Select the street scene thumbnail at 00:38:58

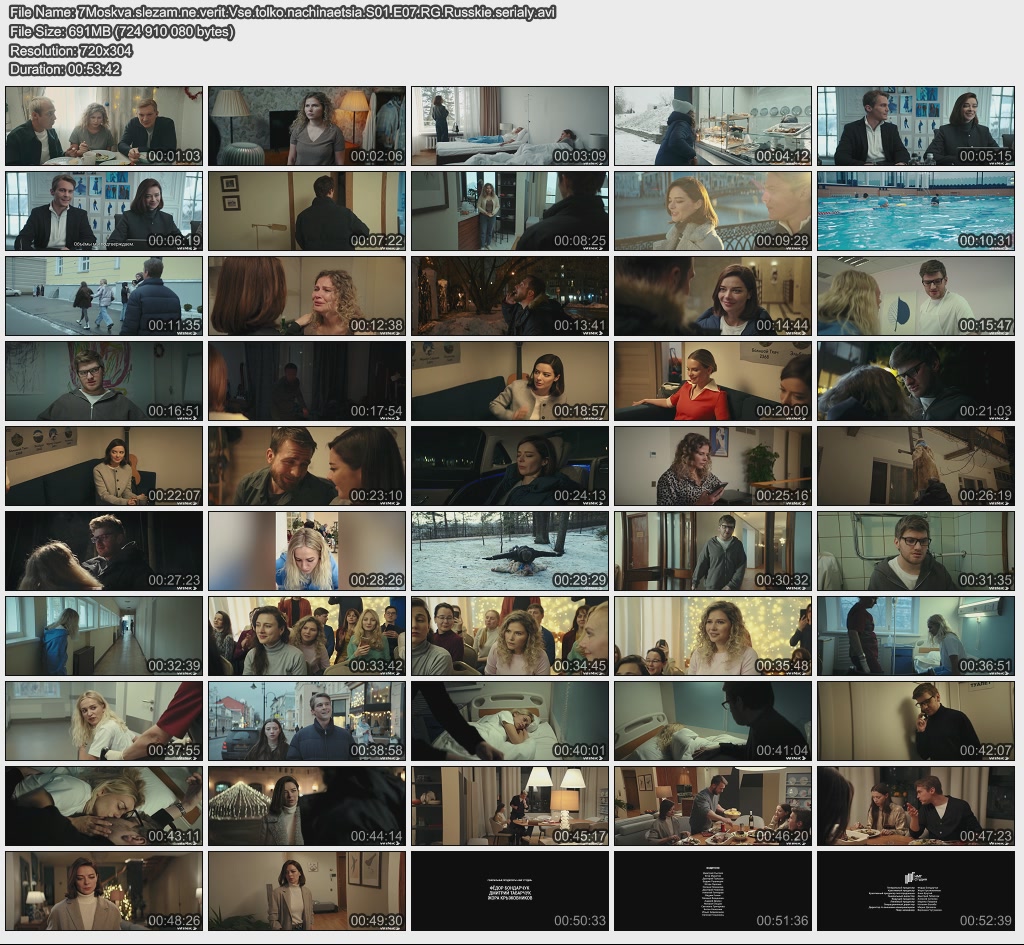pyautogui.click(x=307, y=721)
